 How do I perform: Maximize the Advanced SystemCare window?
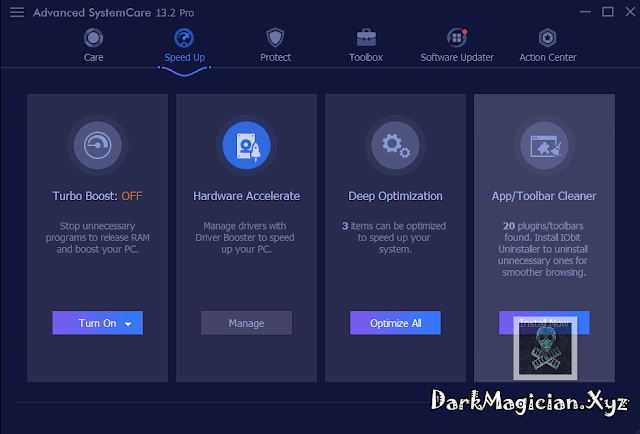click(608, 12)
